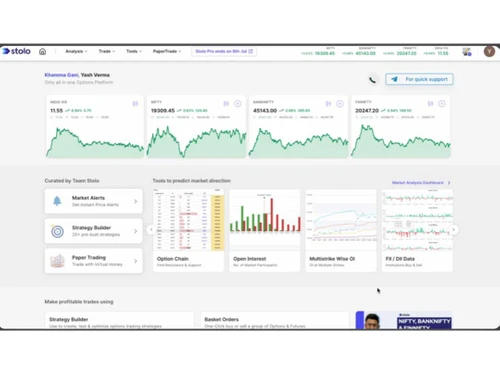The width and height of the screenshot is (500, 375).
Task: Click the Curated by Team Stolo heading
Action: (72, 181)
